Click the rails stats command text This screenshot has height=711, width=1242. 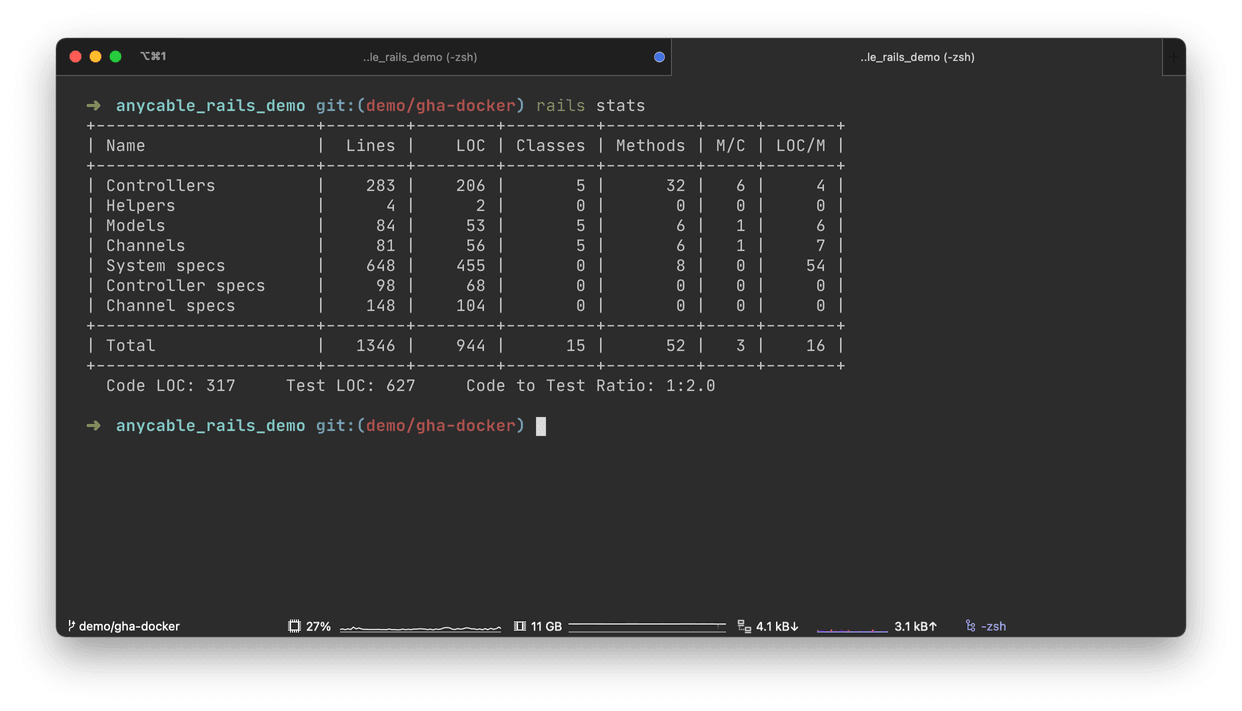[590, 104]
